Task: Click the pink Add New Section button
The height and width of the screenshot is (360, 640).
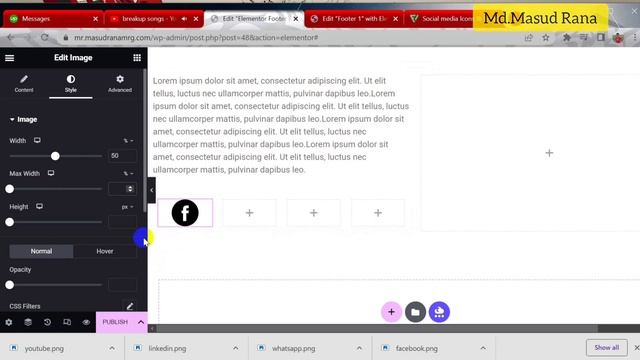Action: (391, 312)
